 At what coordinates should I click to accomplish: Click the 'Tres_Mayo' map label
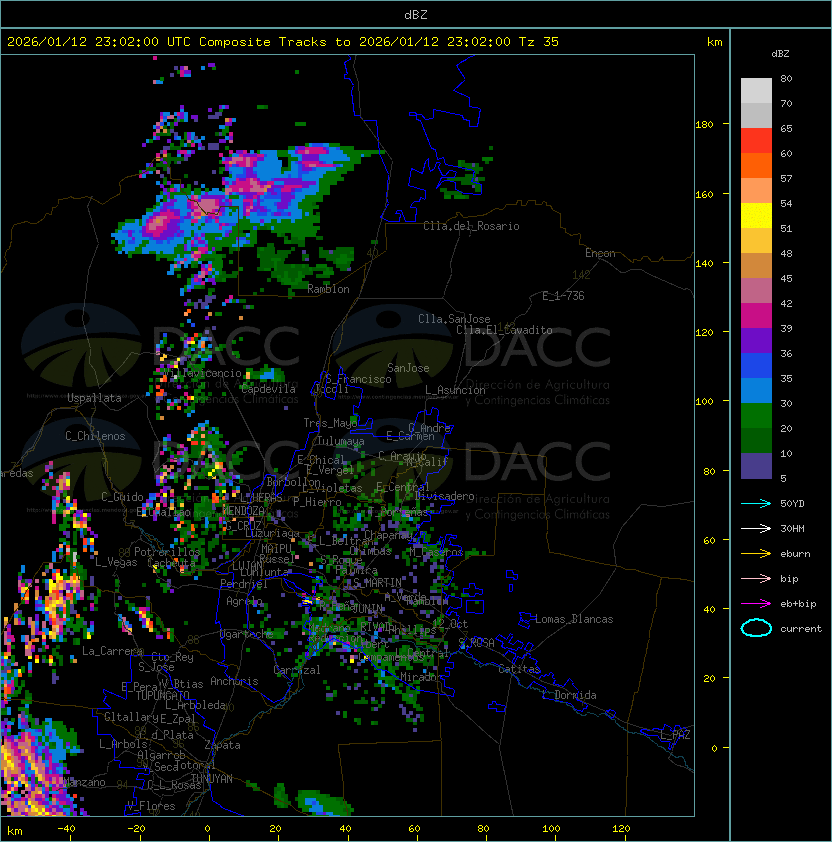point(330,423)
